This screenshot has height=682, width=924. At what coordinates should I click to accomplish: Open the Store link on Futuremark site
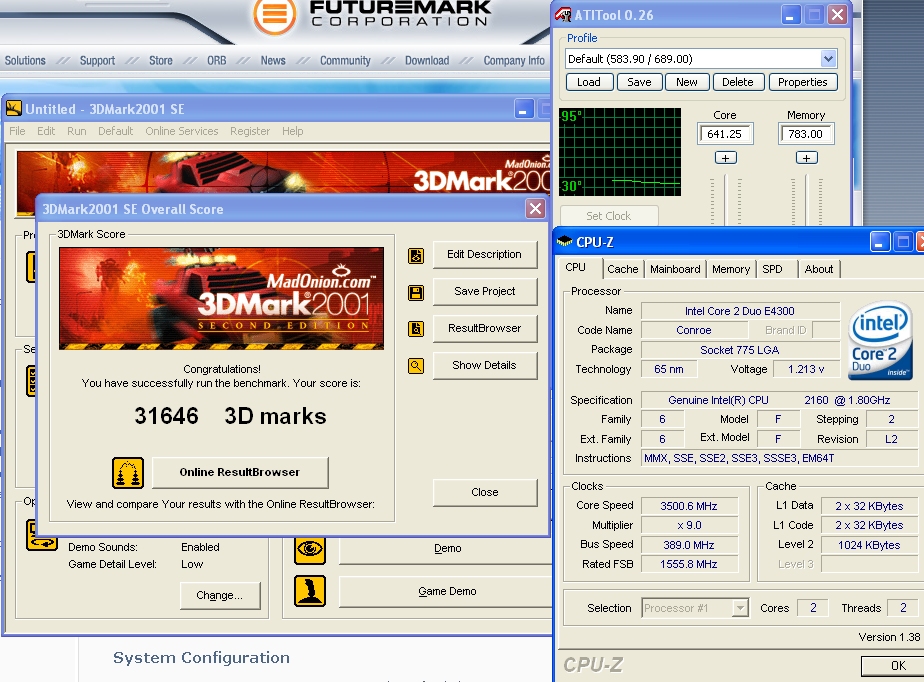(160, 60)
